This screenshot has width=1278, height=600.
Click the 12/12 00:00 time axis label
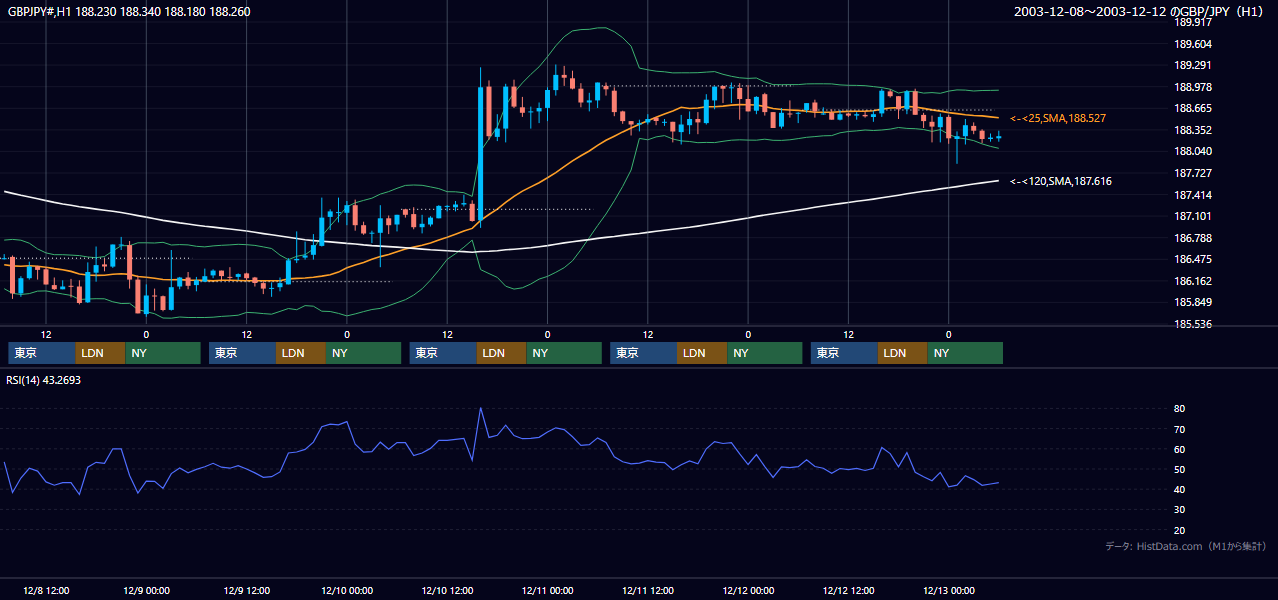pyautogui.click(x=748, y=590)
